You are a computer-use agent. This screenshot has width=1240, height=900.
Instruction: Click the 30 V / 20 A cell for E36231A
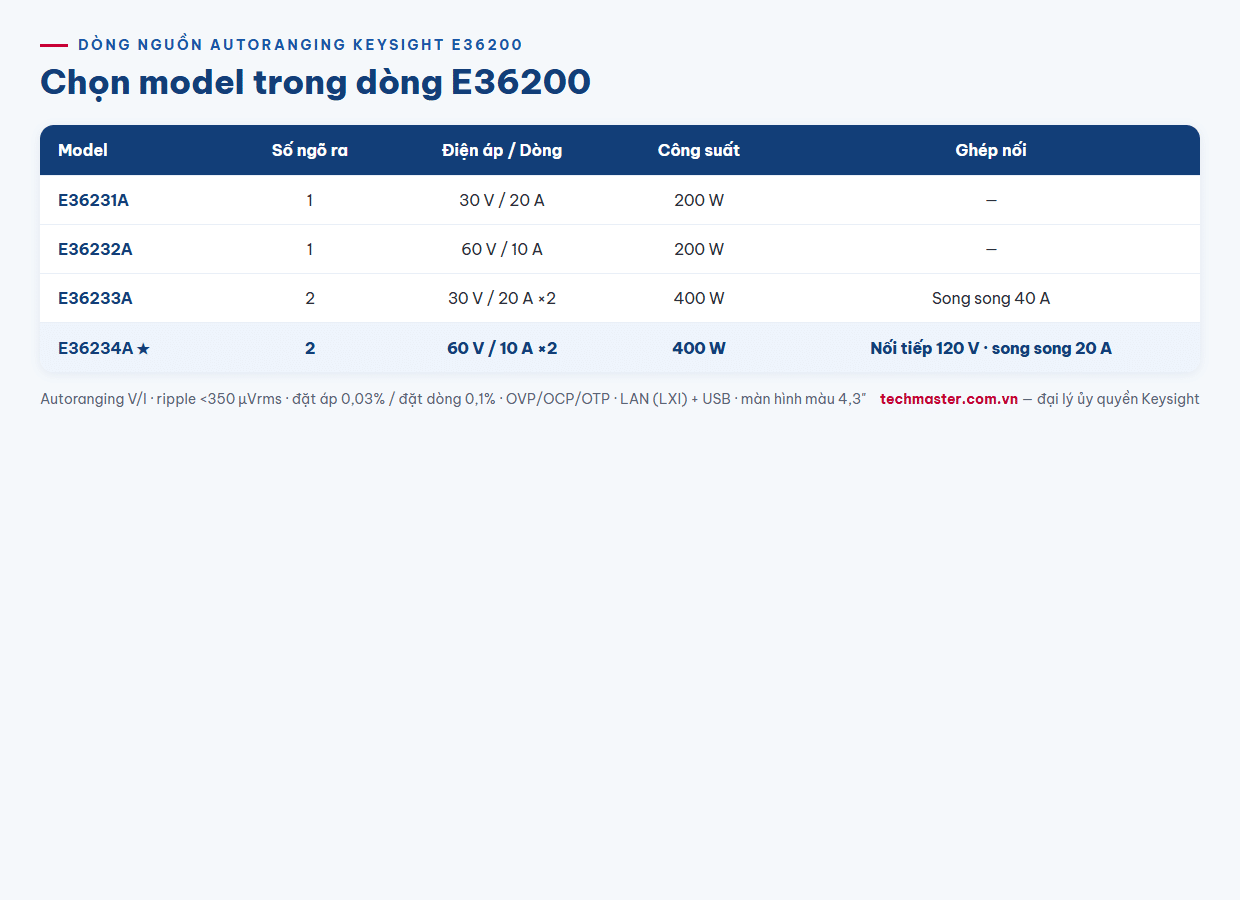[502, 200]
